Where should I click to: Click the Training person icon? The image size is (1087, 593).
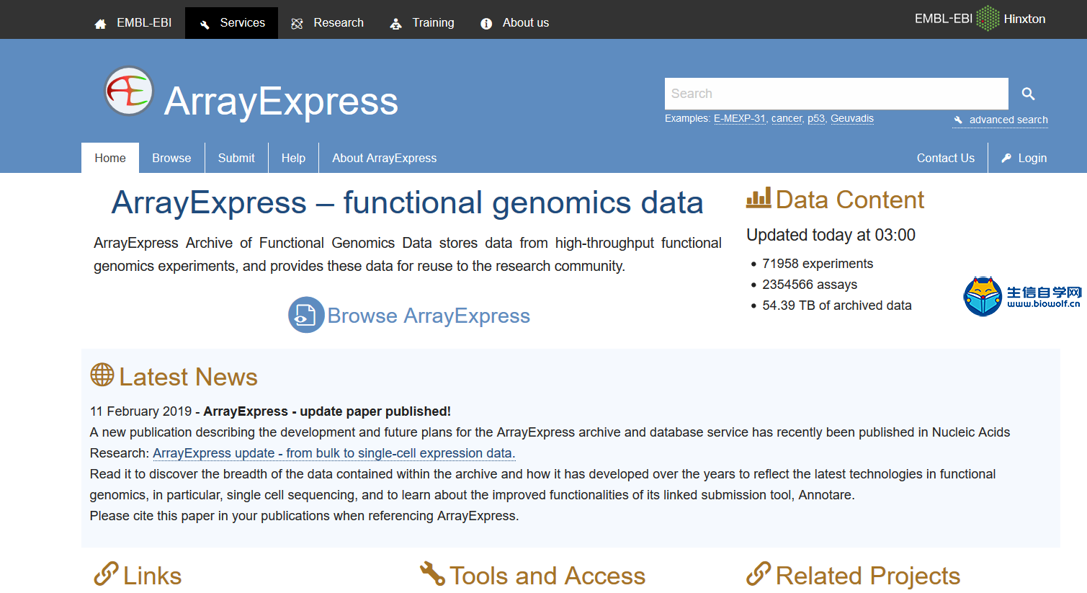click(396, 24)
